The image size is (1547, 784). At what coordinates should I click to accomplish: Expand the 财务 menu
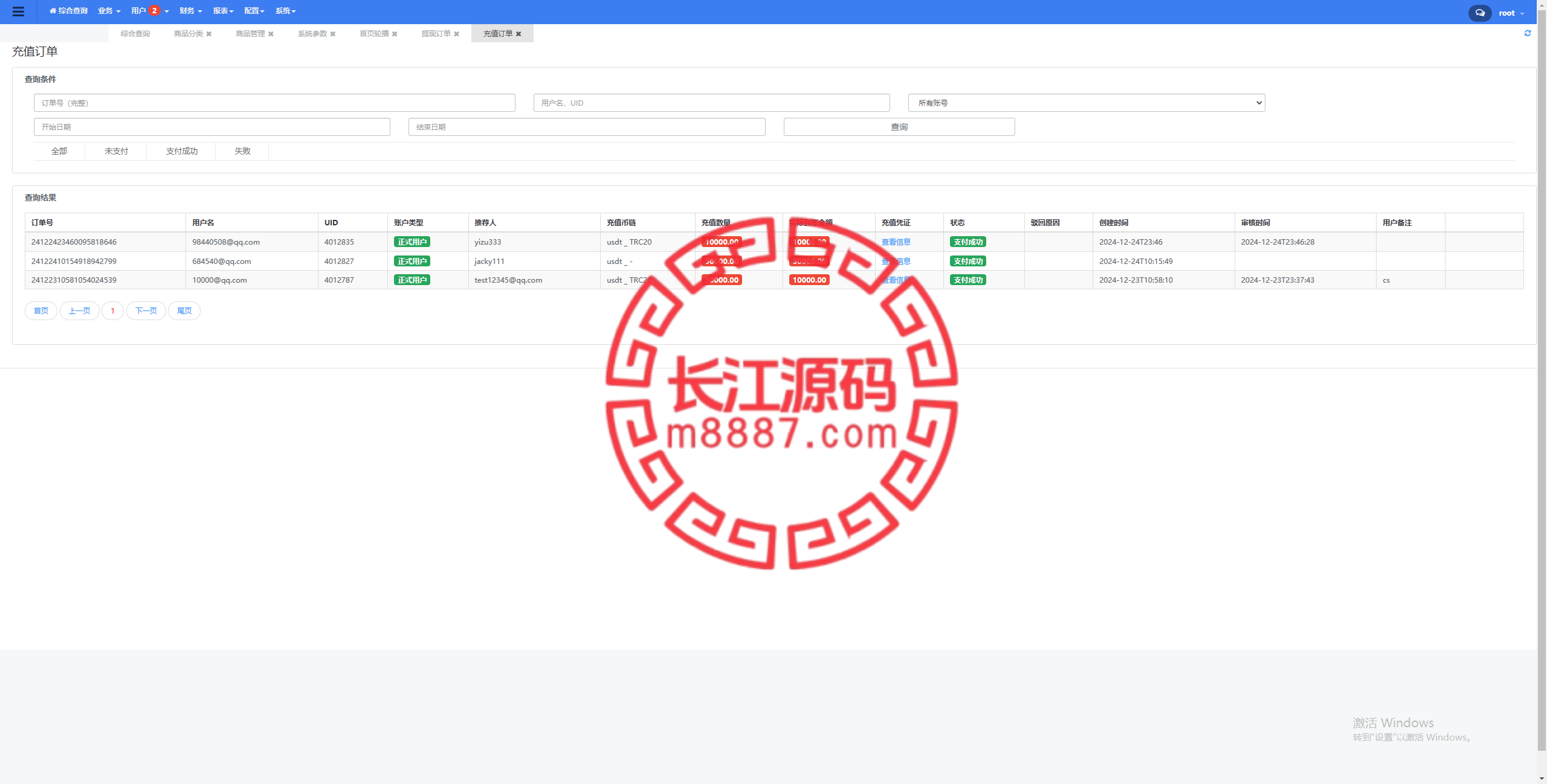click(x=191, y=11)
